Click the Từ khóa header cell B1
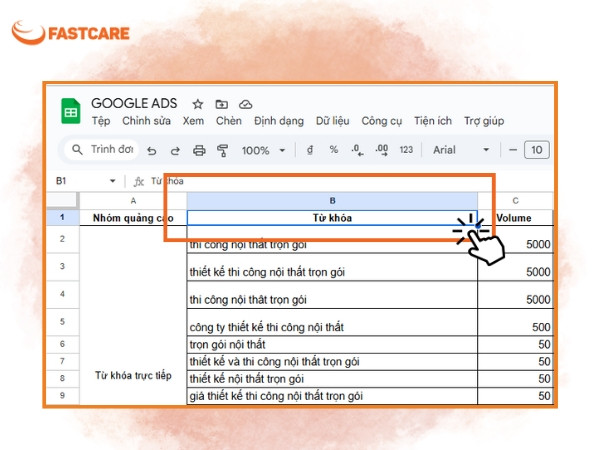600x450 pixels. (332, 218)
